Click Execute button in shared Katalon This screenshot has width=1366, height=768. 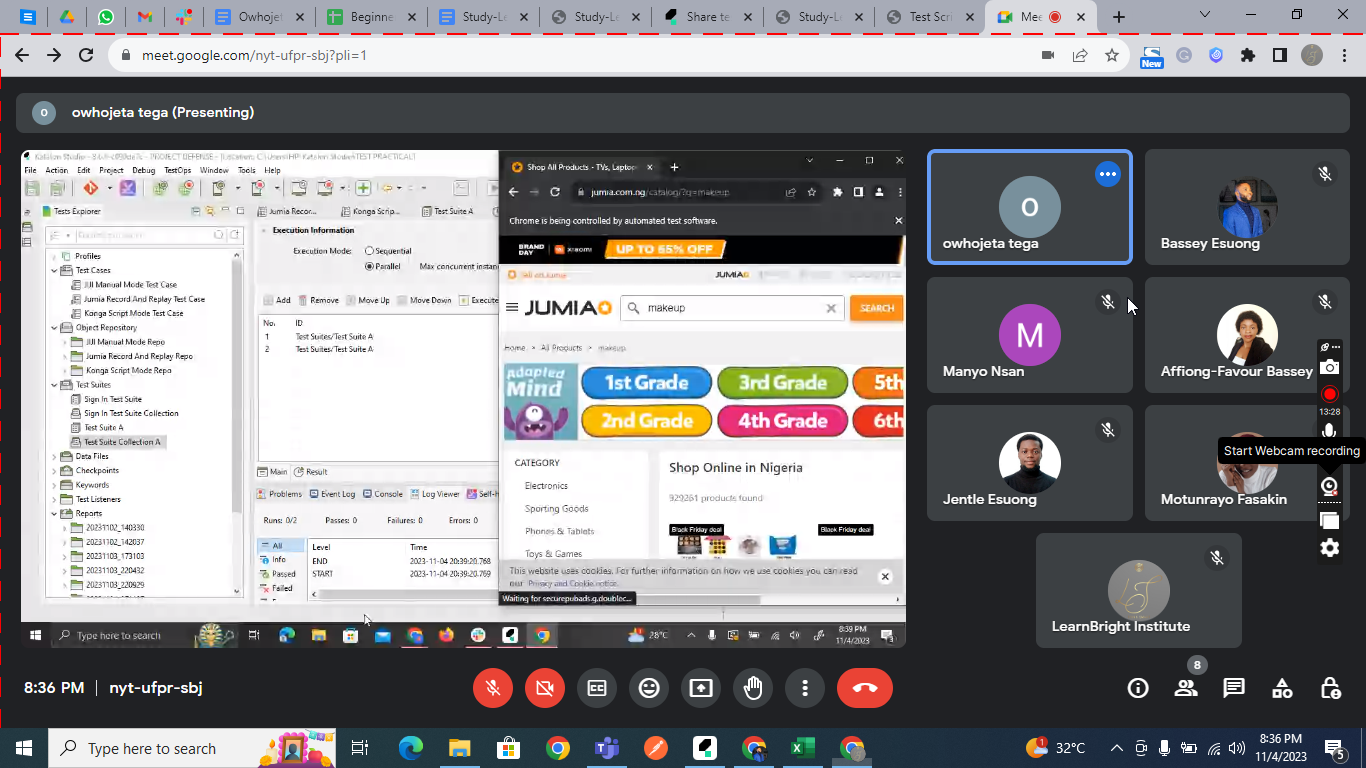(479, 300)
